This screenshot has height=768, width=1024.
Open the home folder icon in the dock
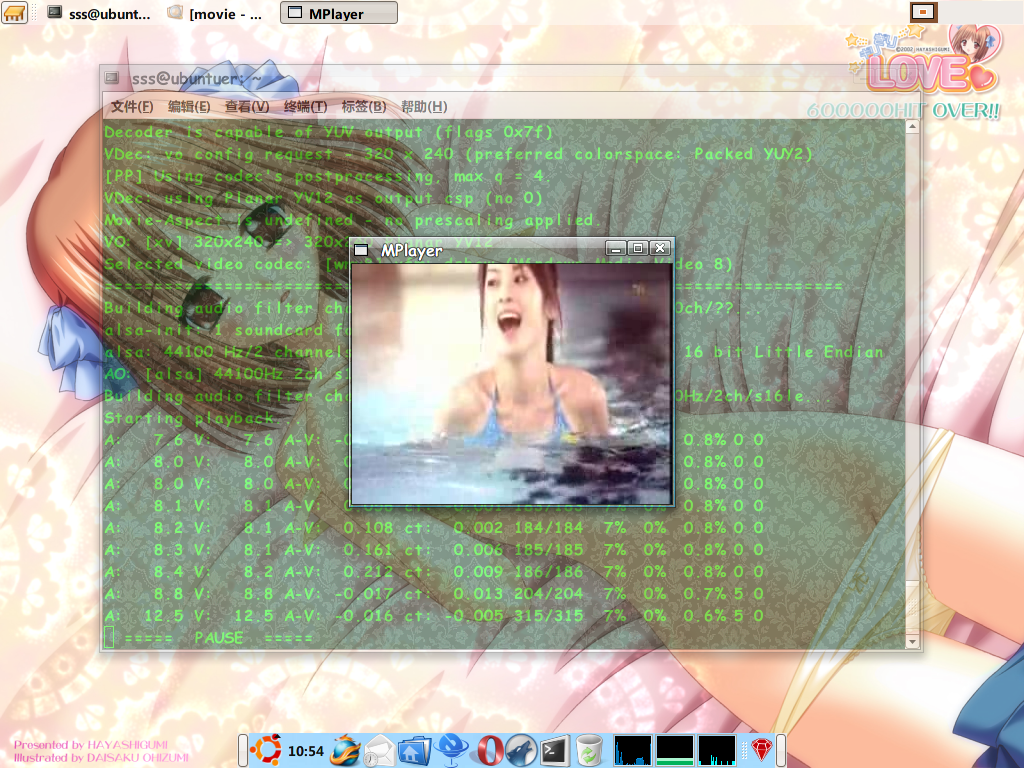coord(414,751)
